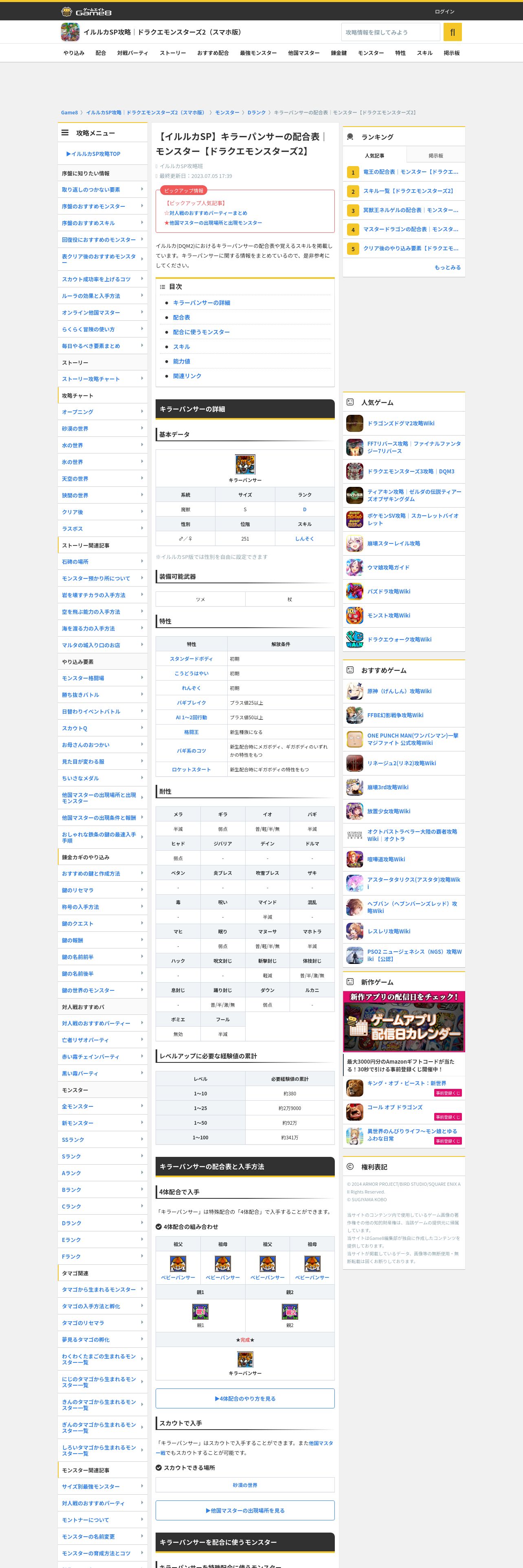Screen dimensions: 523x1568
Task: Expand 砂漠の世界 sidebar arrow
Action: (x=142, y=429)
